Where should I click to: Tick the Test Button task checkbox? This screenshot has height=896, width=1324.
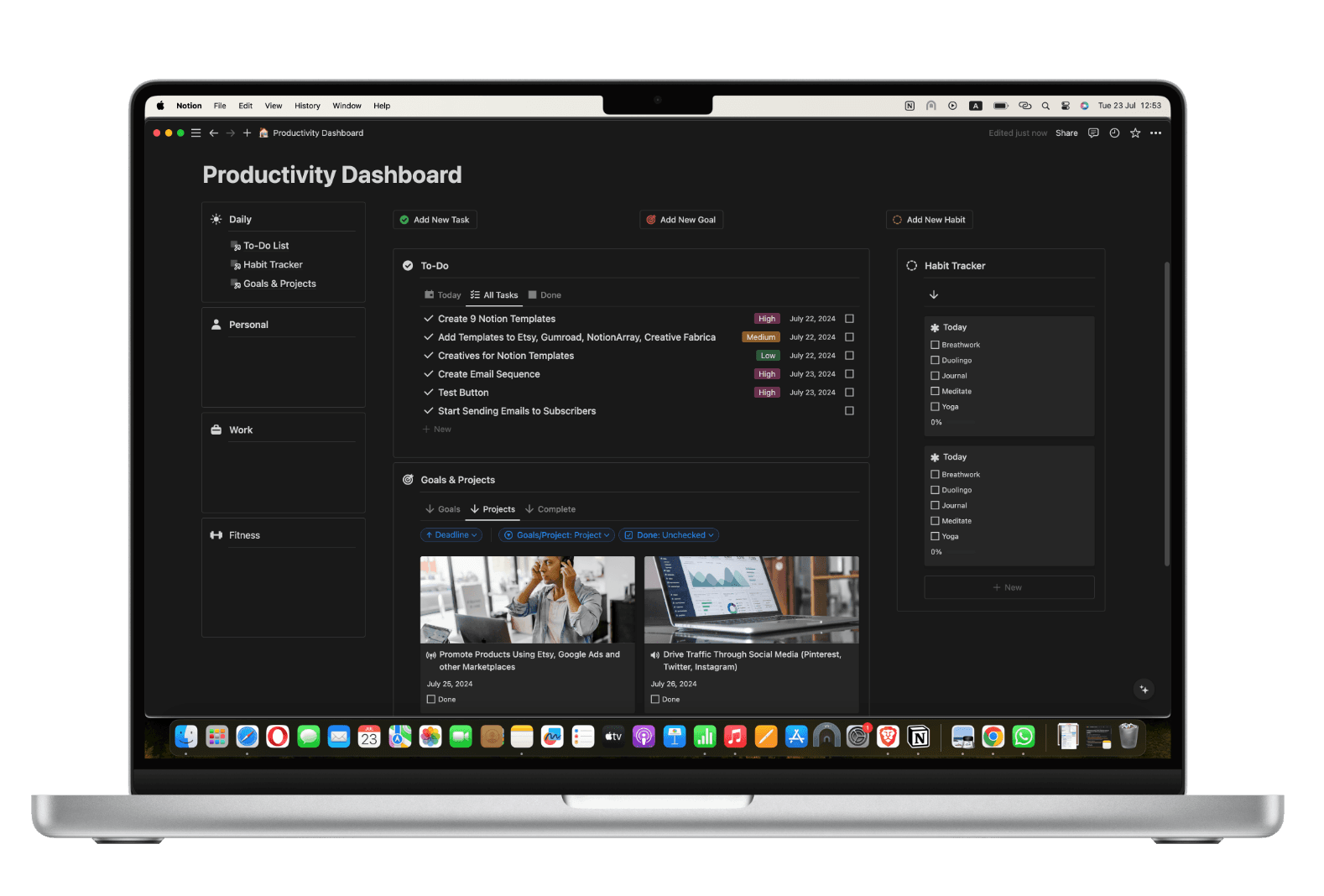[x=849, y=393]
